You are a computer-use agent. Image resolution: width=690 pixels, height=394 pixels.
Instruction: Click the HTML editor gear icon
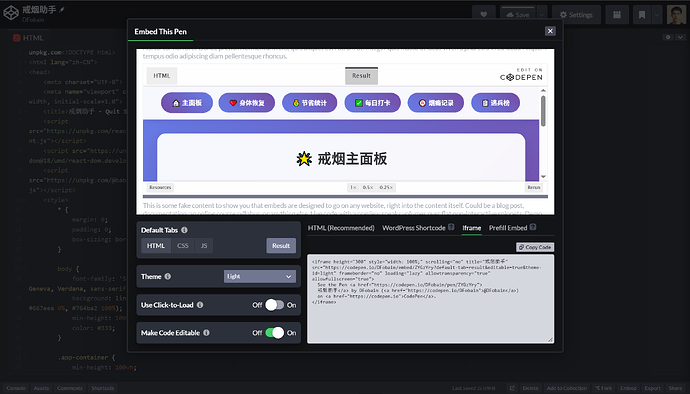tap(668, 37)
